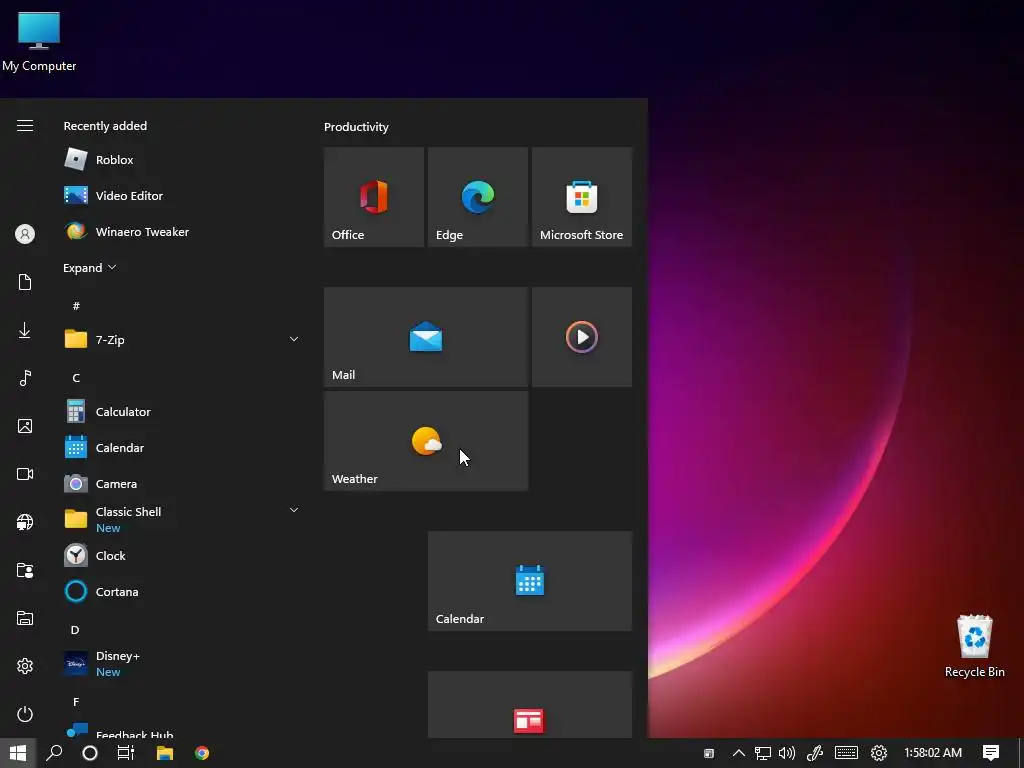This screenshot has height=768, width=1024.
Task: Open the Calendar tile in the tile area
Action: tap(530, 581)
